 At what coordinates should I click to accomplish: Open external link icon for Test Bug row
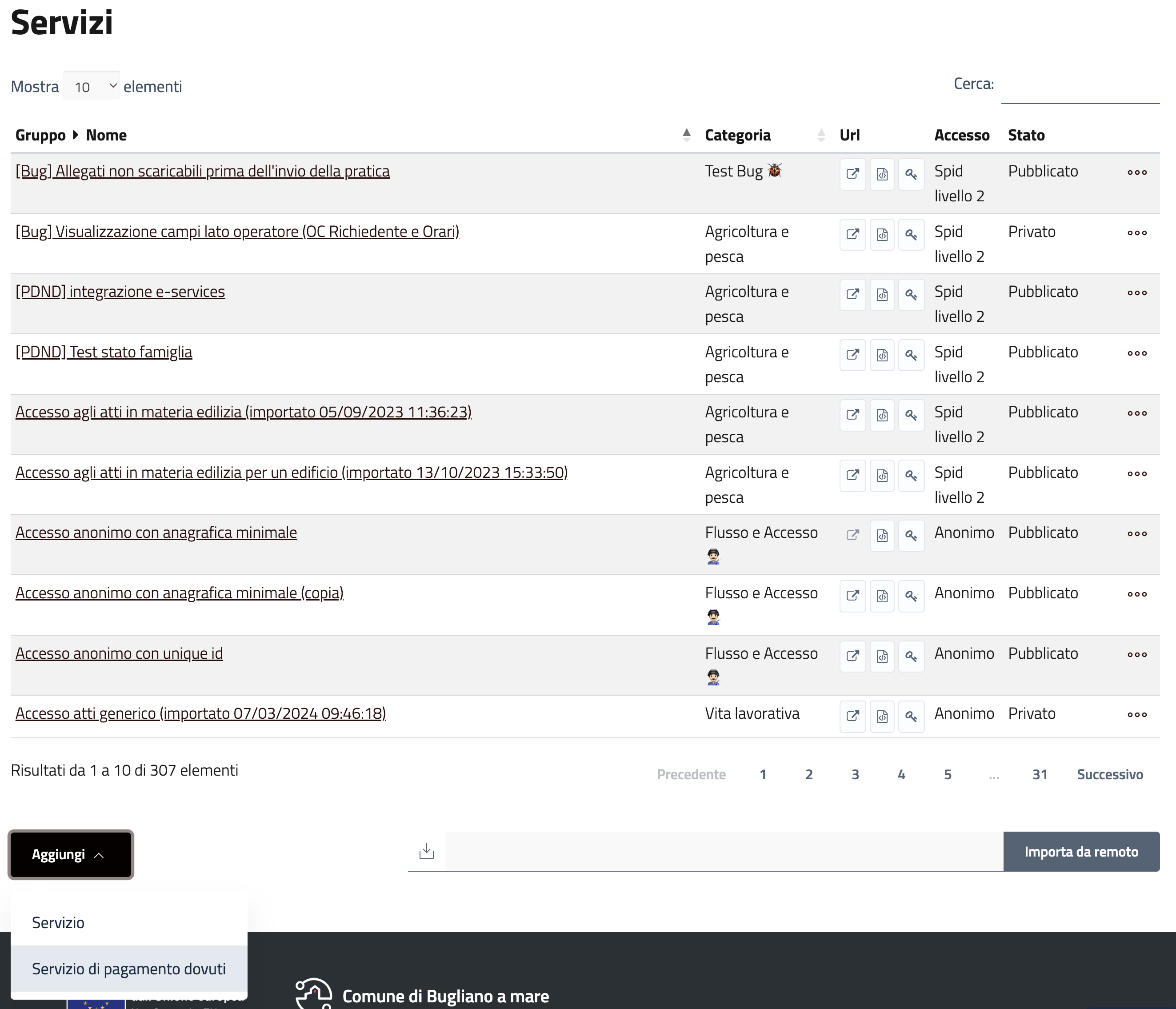(852, 174)
